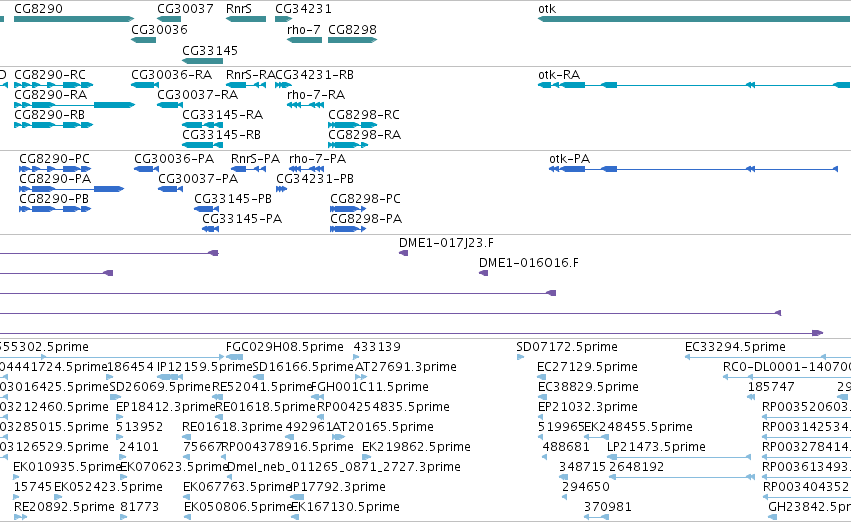Screen dimensions: 851x522
Task: Click EST EK219862.5prime
Action: [416, 447]
